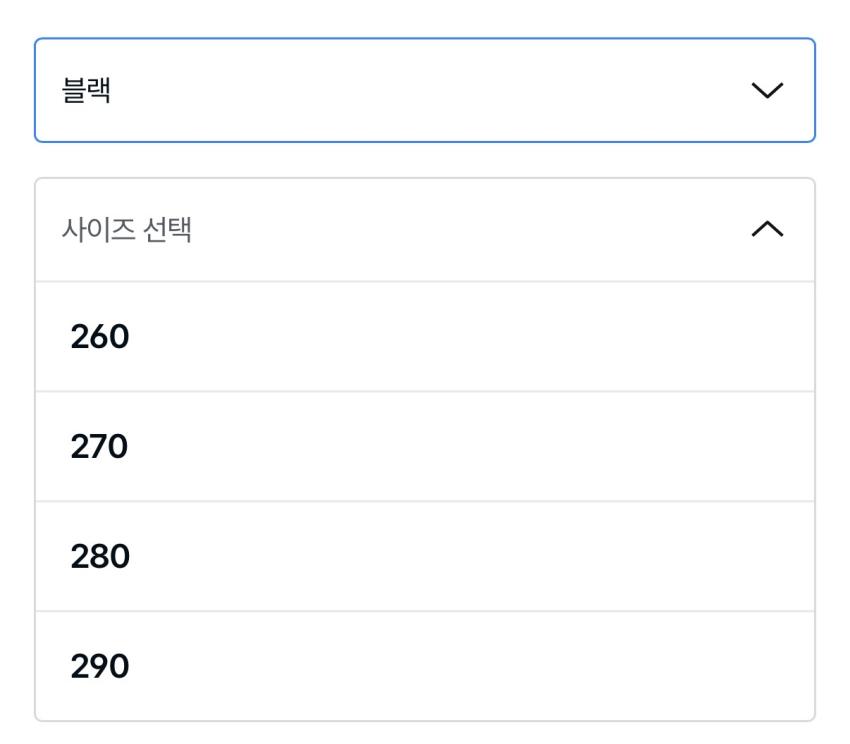Click the 사이즈 선택 placeholder label

point(127,231)
